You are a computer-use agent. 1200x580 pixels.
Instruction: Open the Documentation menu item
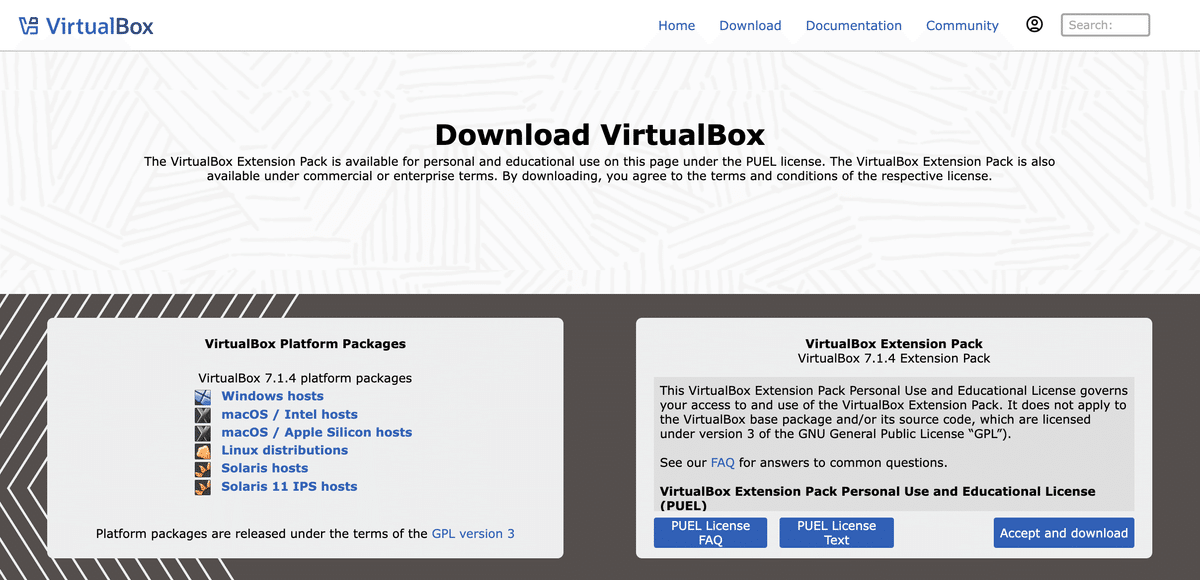coord(854,25)
